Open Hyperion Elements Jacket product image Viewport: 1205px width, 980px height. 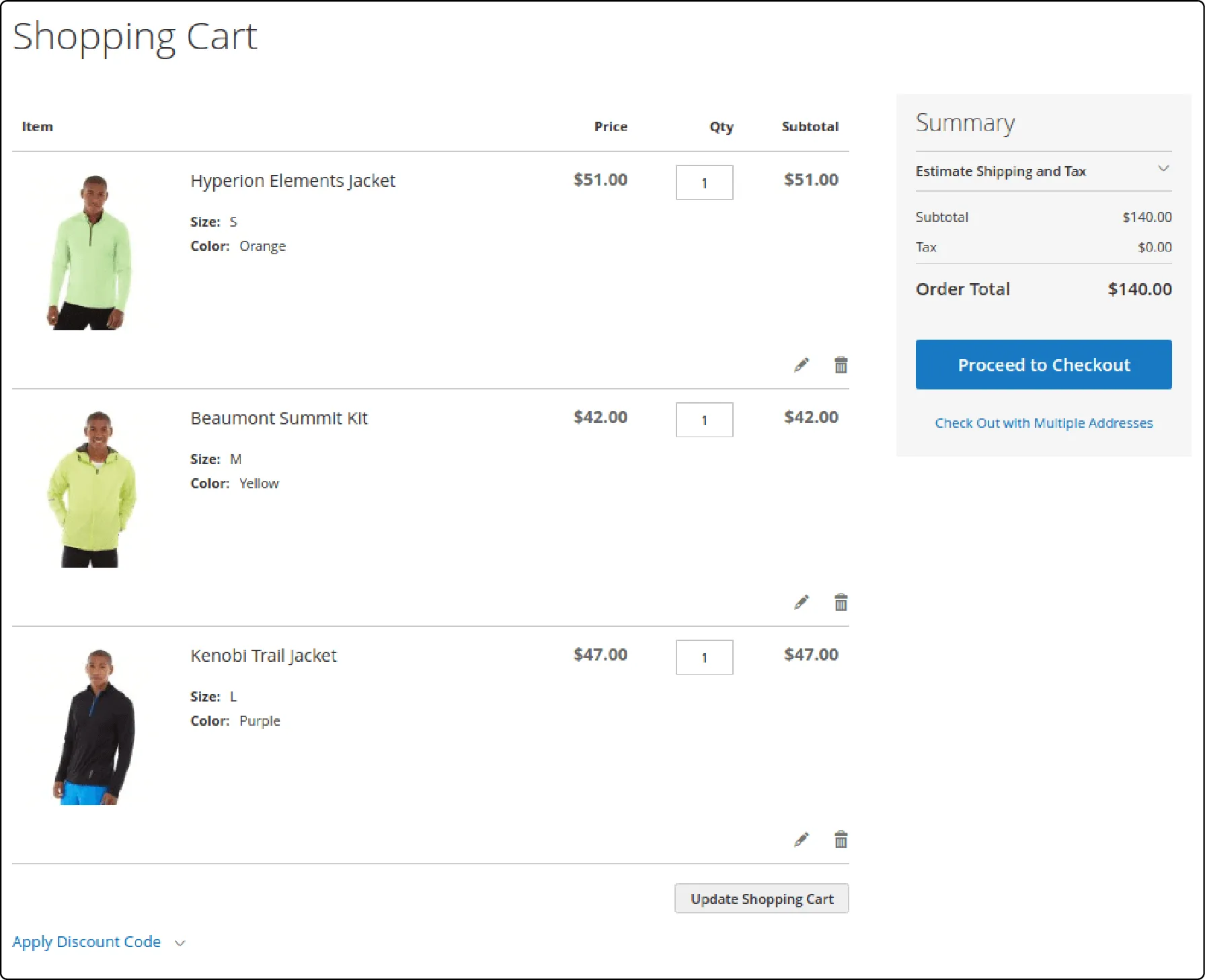click(91, 253)
